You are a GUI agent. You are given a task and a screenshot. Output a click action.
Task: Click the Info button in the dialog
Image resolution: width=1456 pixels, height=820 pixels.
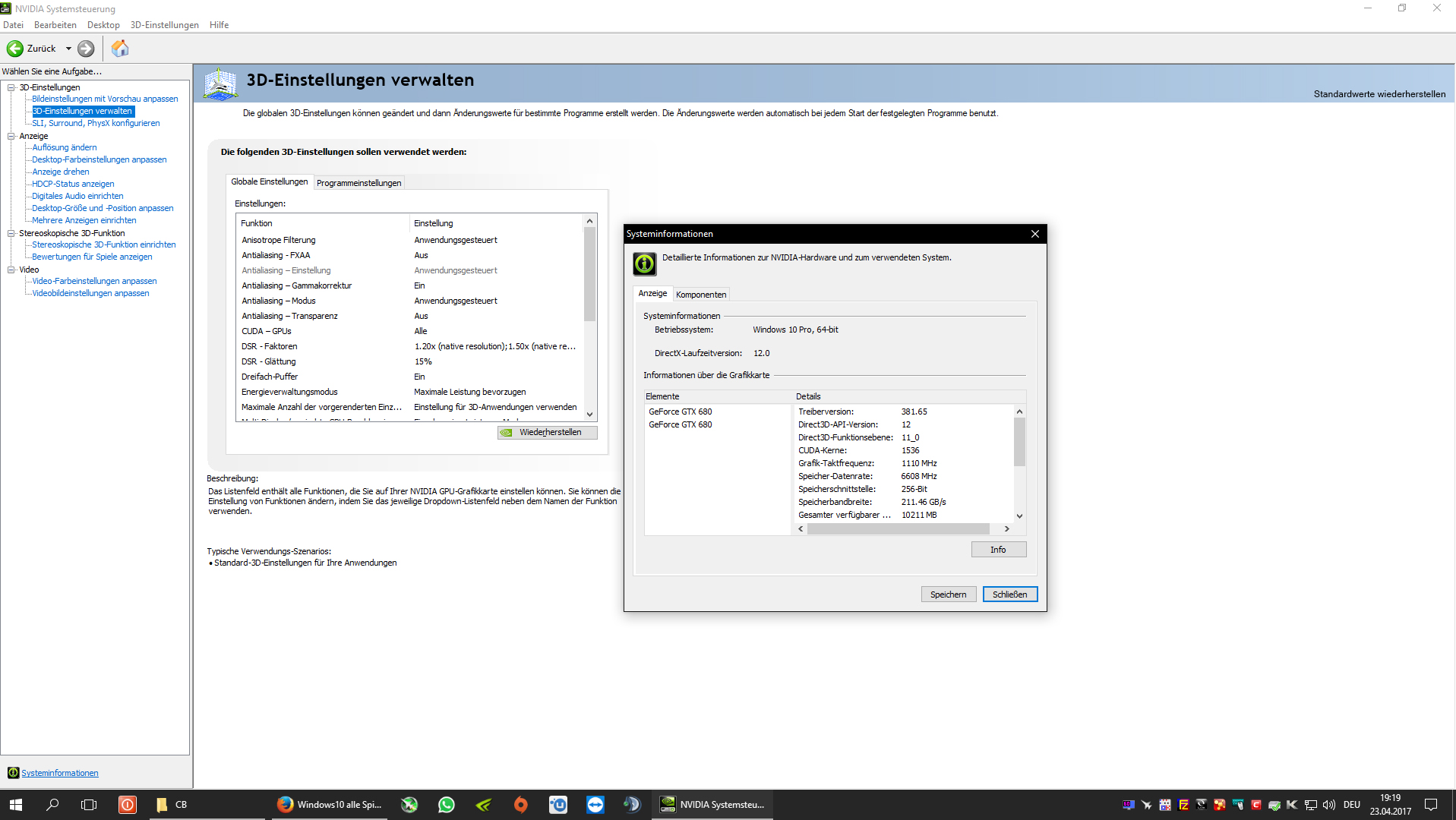[x=998, y=550]
